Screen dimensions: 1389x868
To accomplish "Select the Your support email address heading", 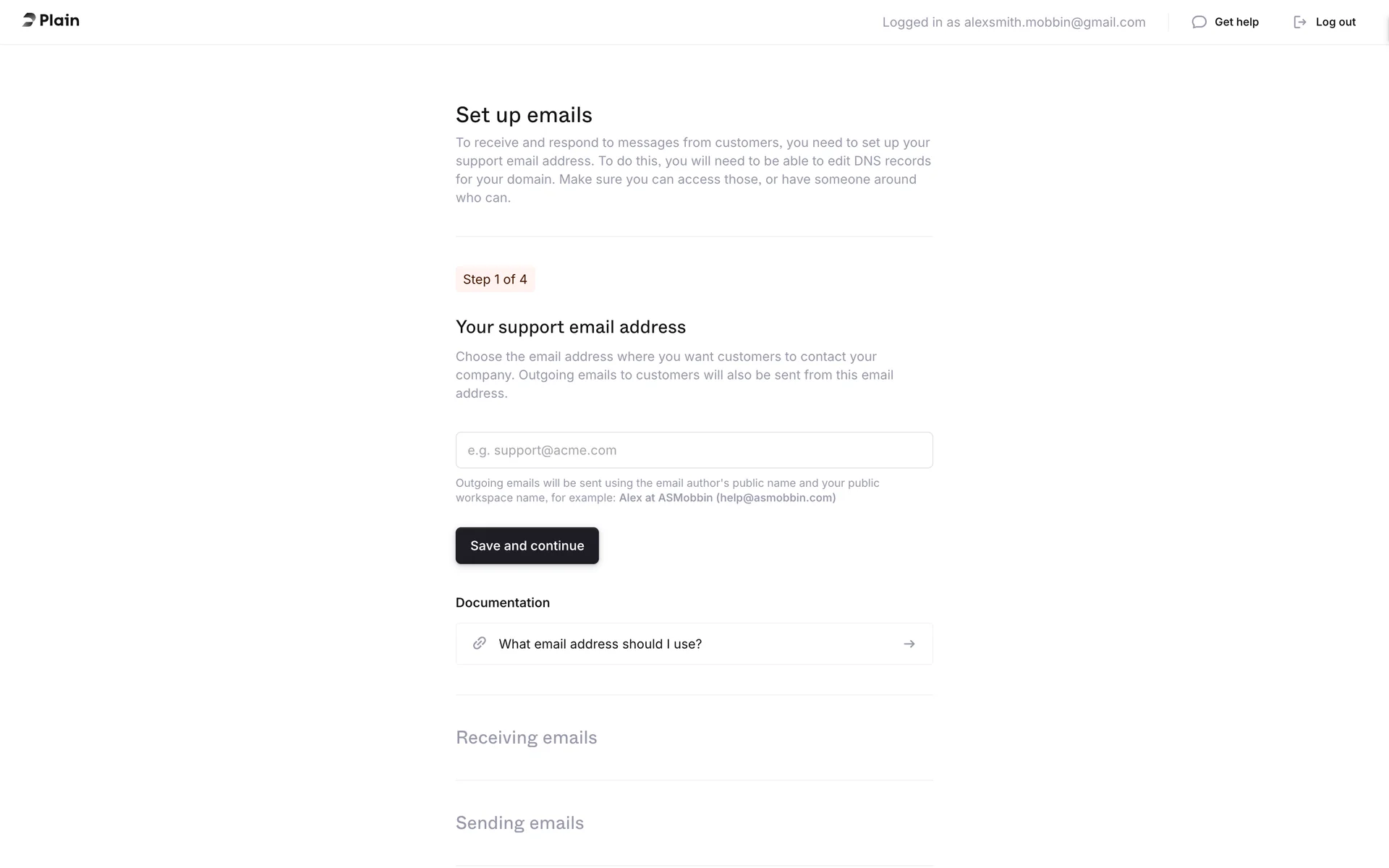I will 570,327.
